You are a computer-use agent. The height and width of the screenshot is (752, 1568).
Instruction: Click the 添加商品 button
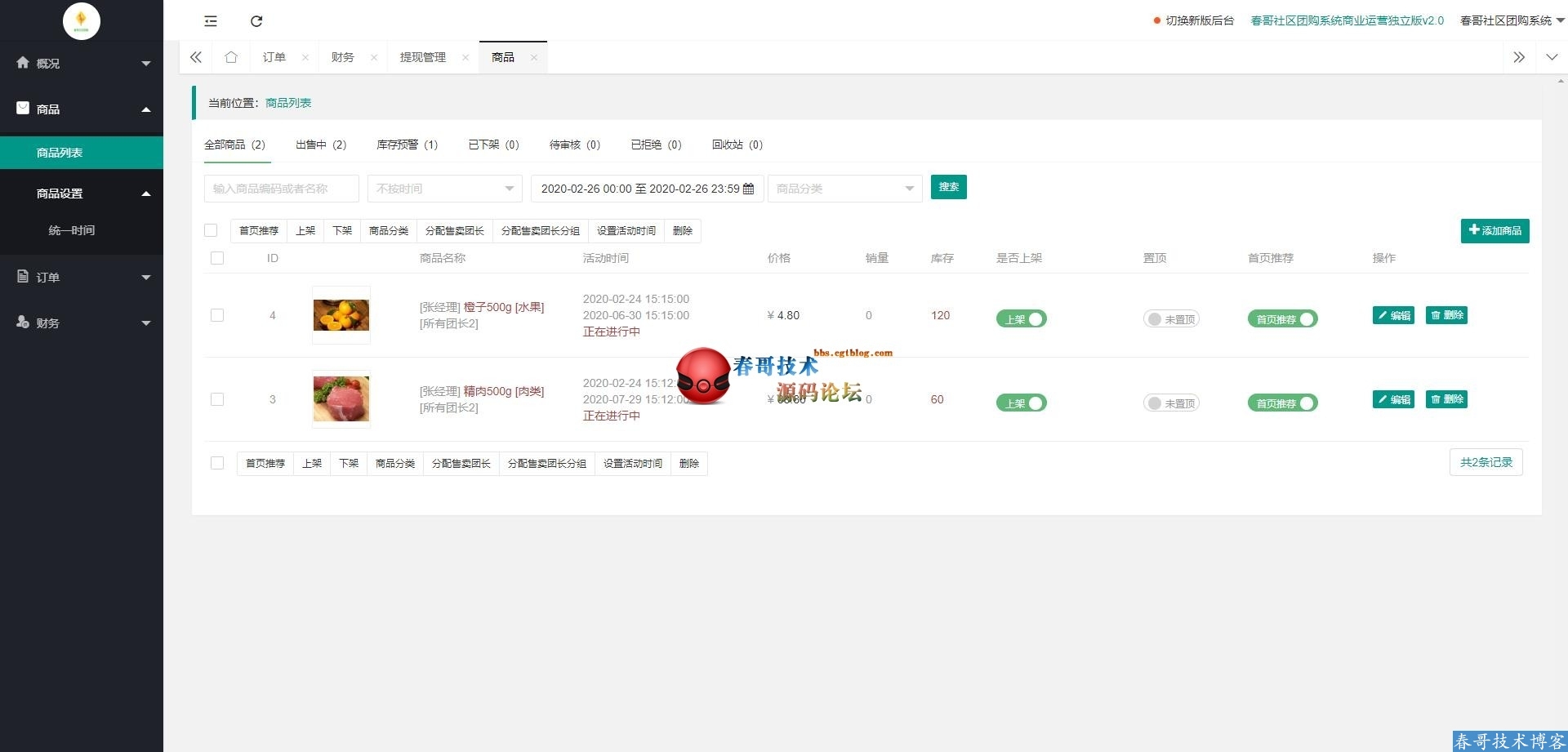pyautogui.click(x=1494, y=231)
